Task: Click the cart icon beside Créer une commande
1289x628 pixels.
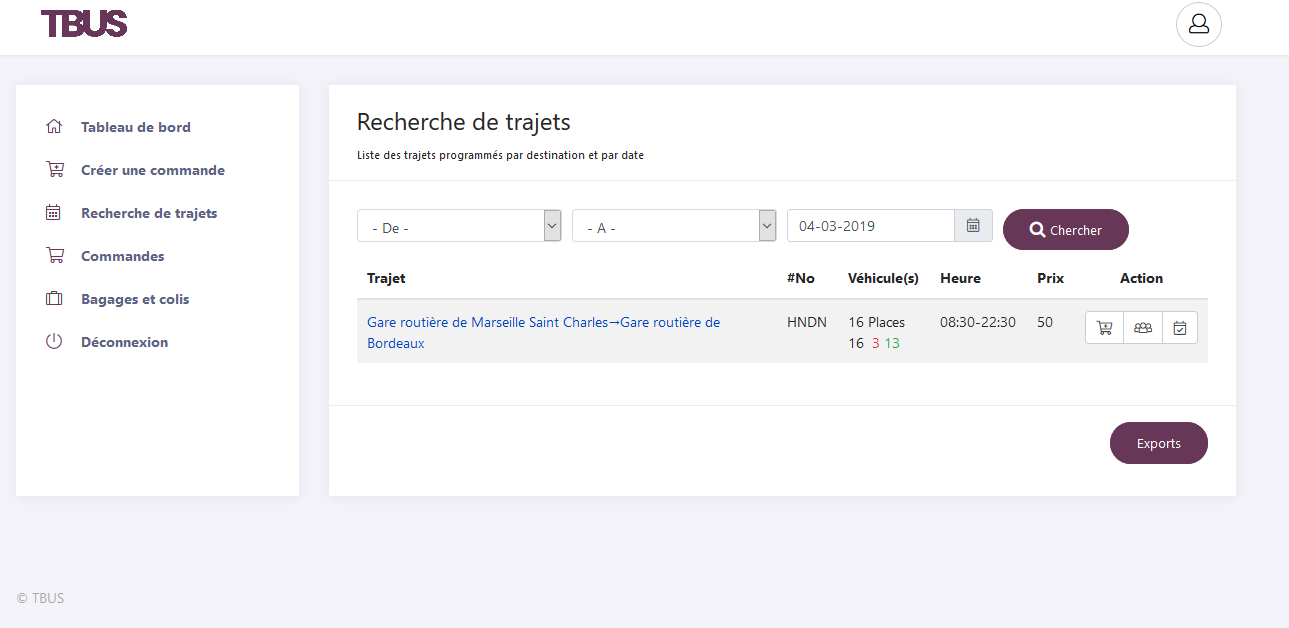Action: [x=53, y=169]
